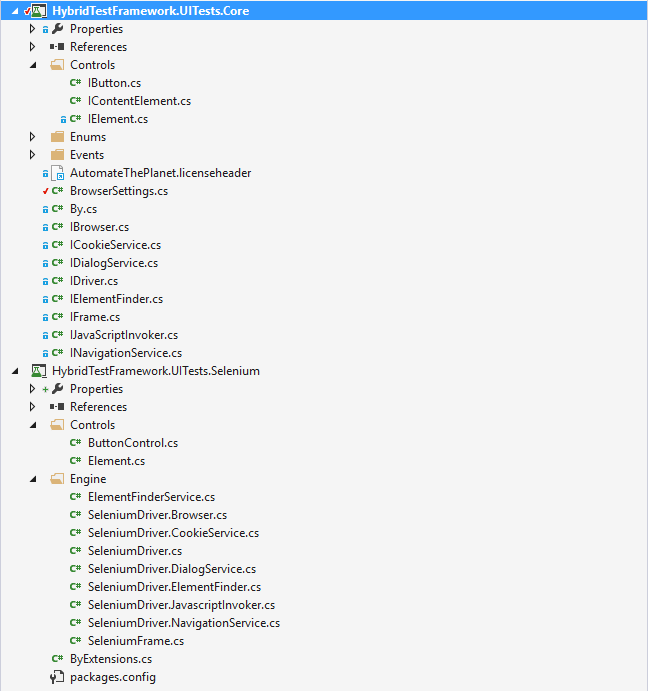648x691 pixels.
Task: Select the IElement.cs file
Action: (118, 119)
